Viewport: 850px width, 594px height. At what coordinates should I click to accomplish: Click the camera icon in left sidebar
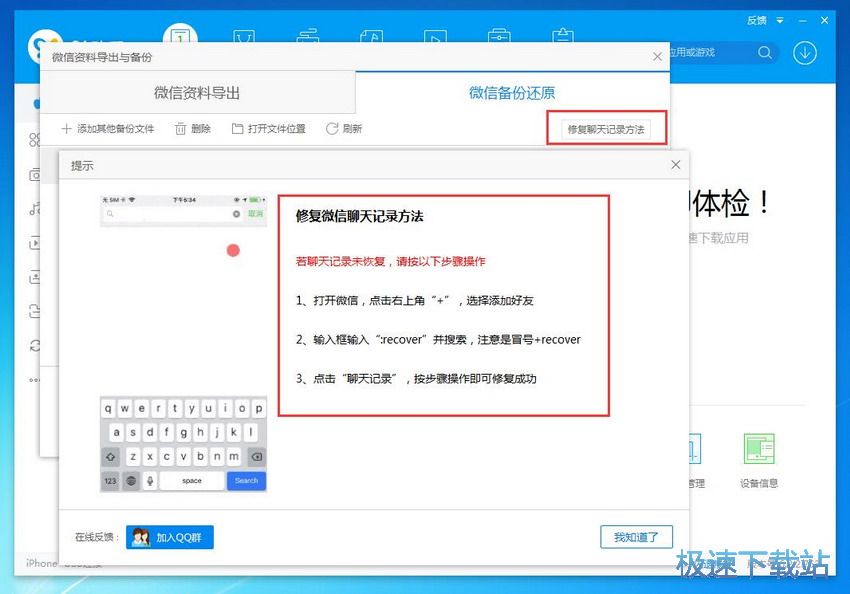(x=35, y=175)
